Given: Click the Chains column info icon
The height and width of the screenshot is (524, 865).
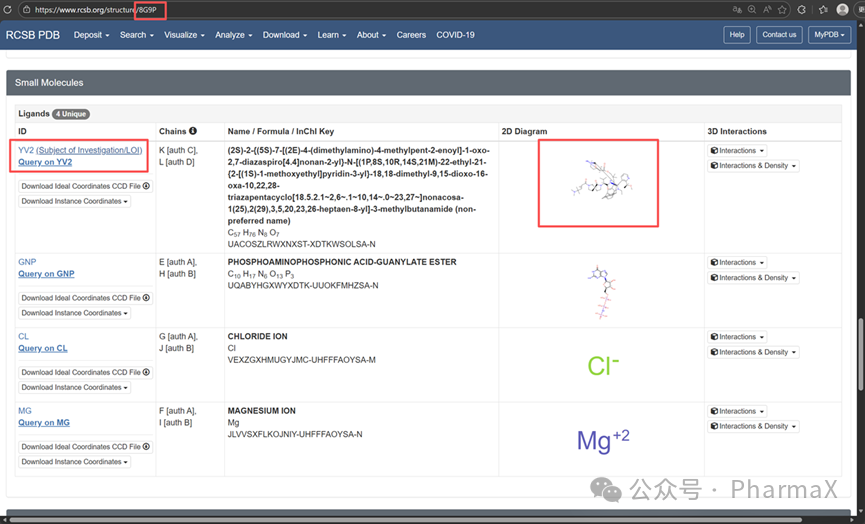Looking at the screenshot, I should coord(193,131).
